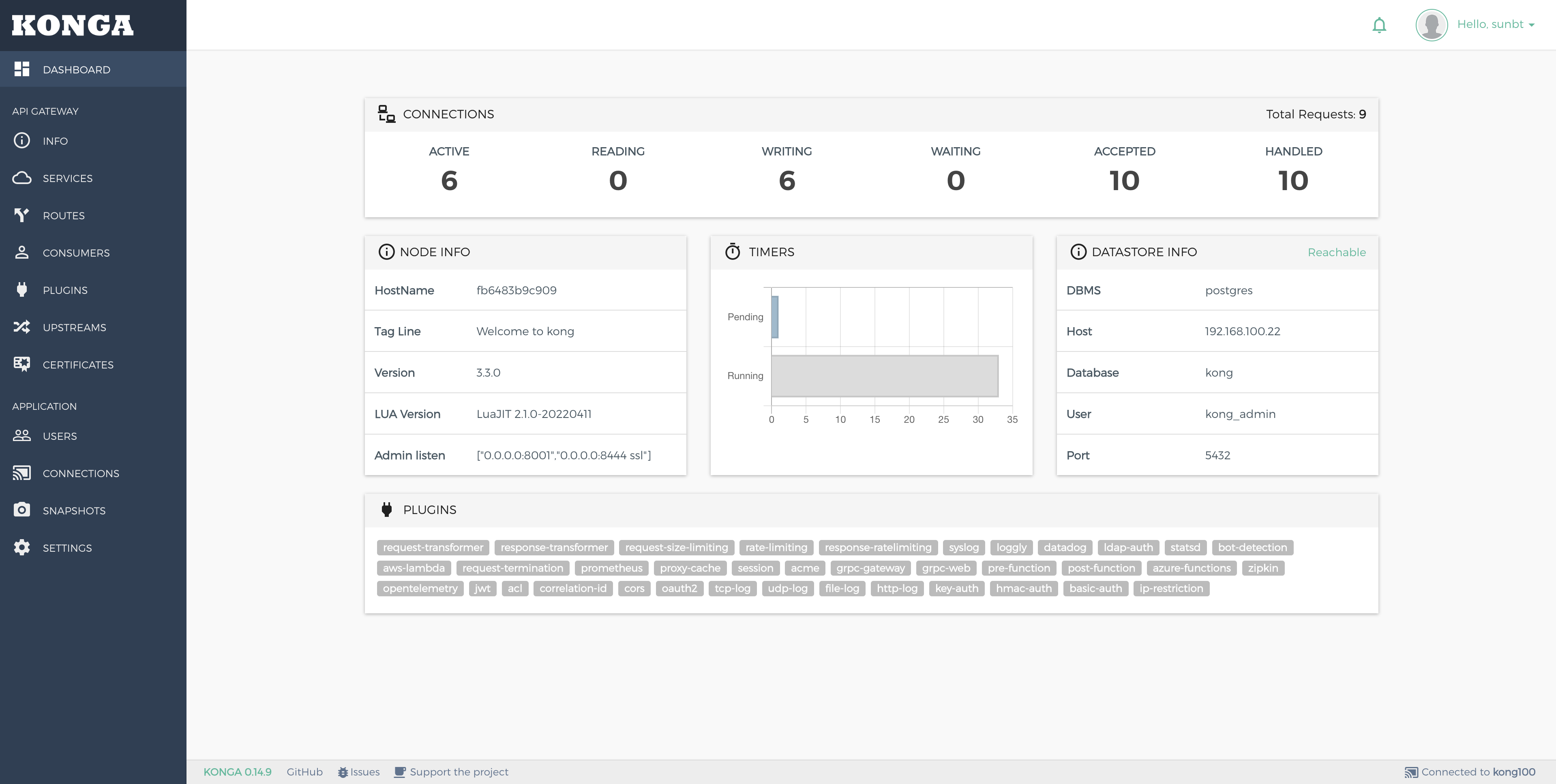
Task: Click the Users group icon
Action: (x=22, y=435)
